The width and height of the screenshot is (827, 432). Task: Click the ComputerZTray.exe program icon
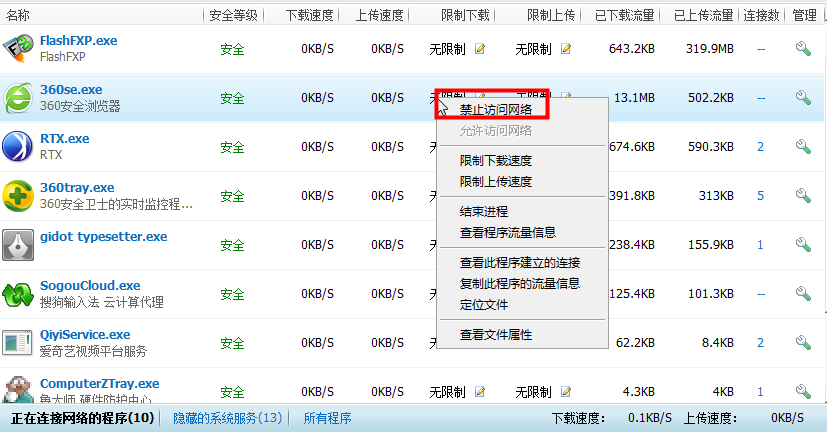18,390
